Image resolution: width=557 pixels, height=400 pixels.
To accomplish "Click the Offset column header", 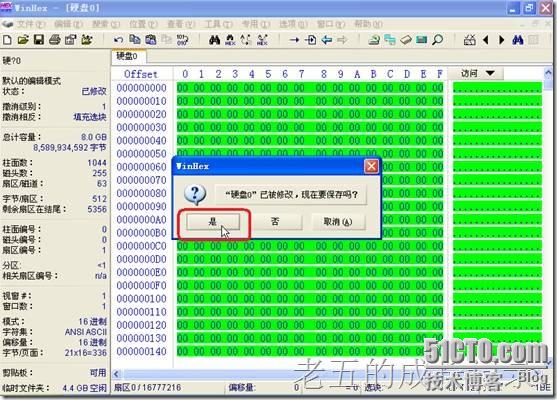I will coord(141,74).
